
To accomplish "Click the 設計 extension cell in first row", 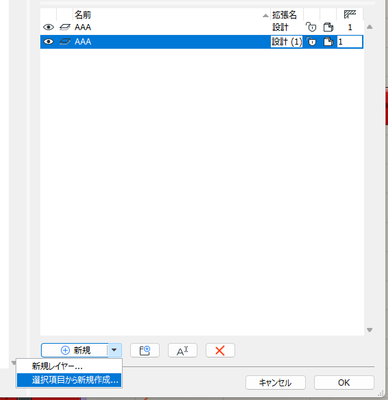I will point(280,27).
